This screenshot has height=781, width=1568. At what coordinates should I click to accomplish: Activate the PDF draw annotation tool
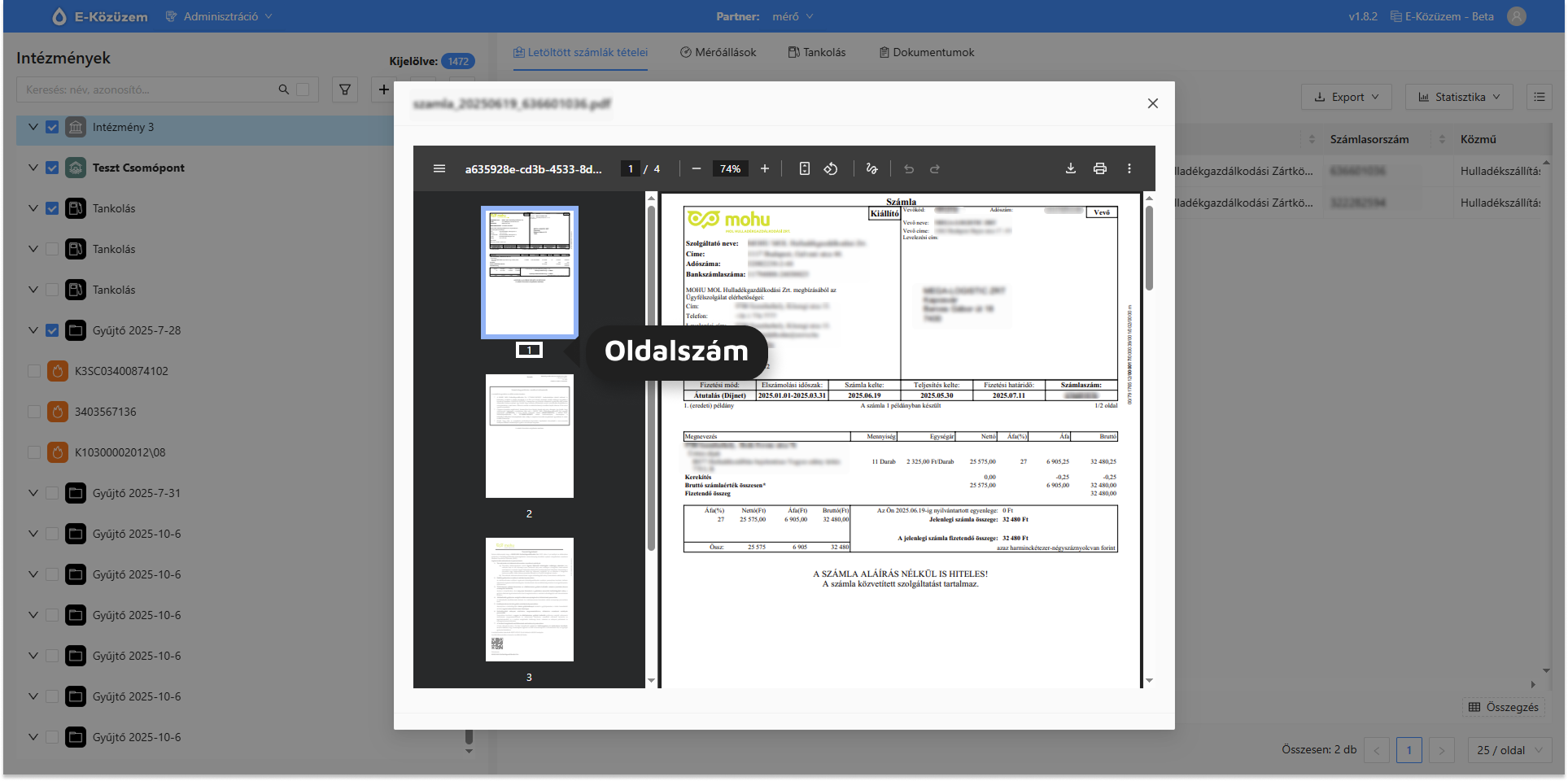coord(871,168)
